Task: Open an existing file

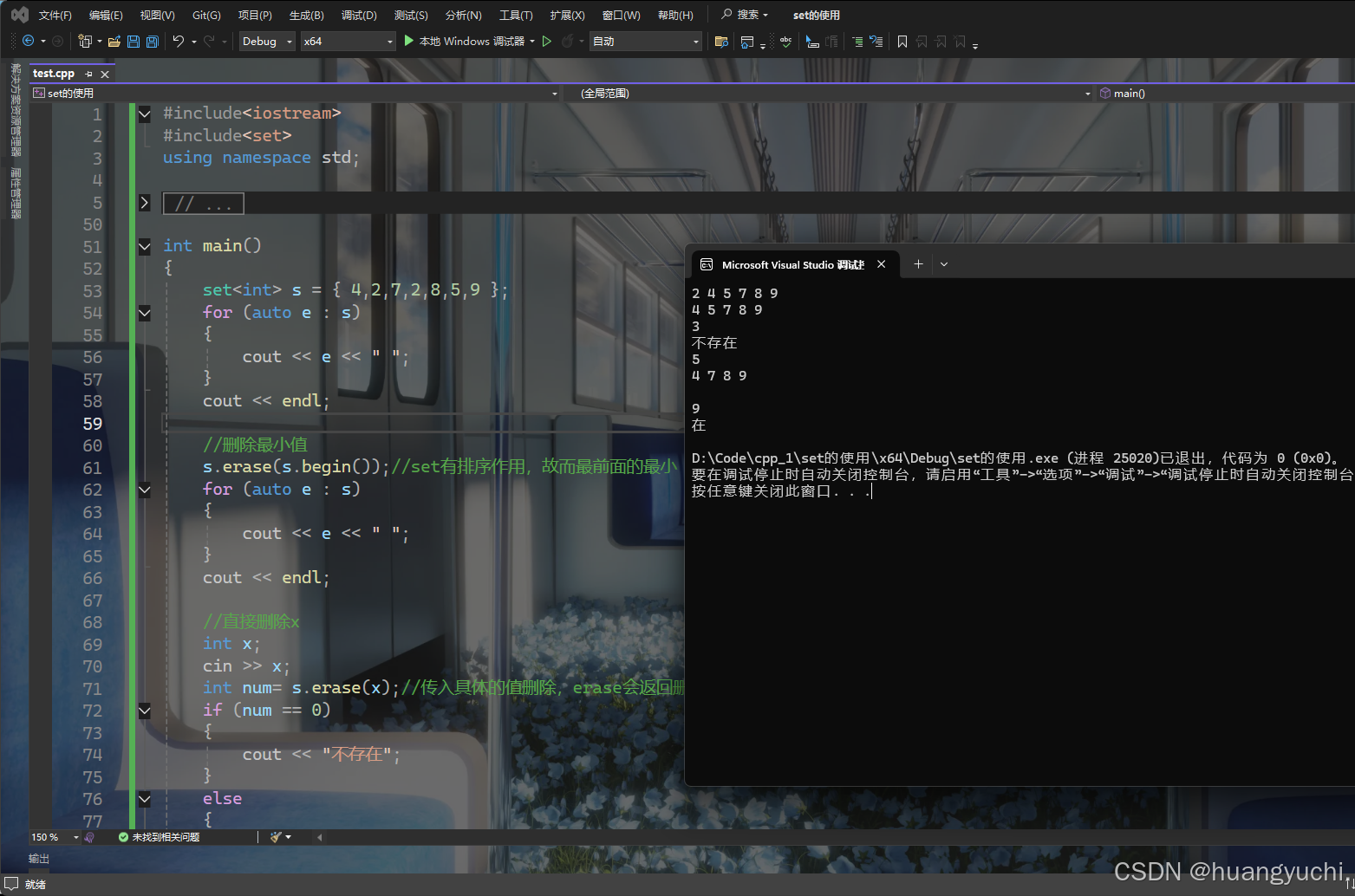Action: tap(115, 41)
